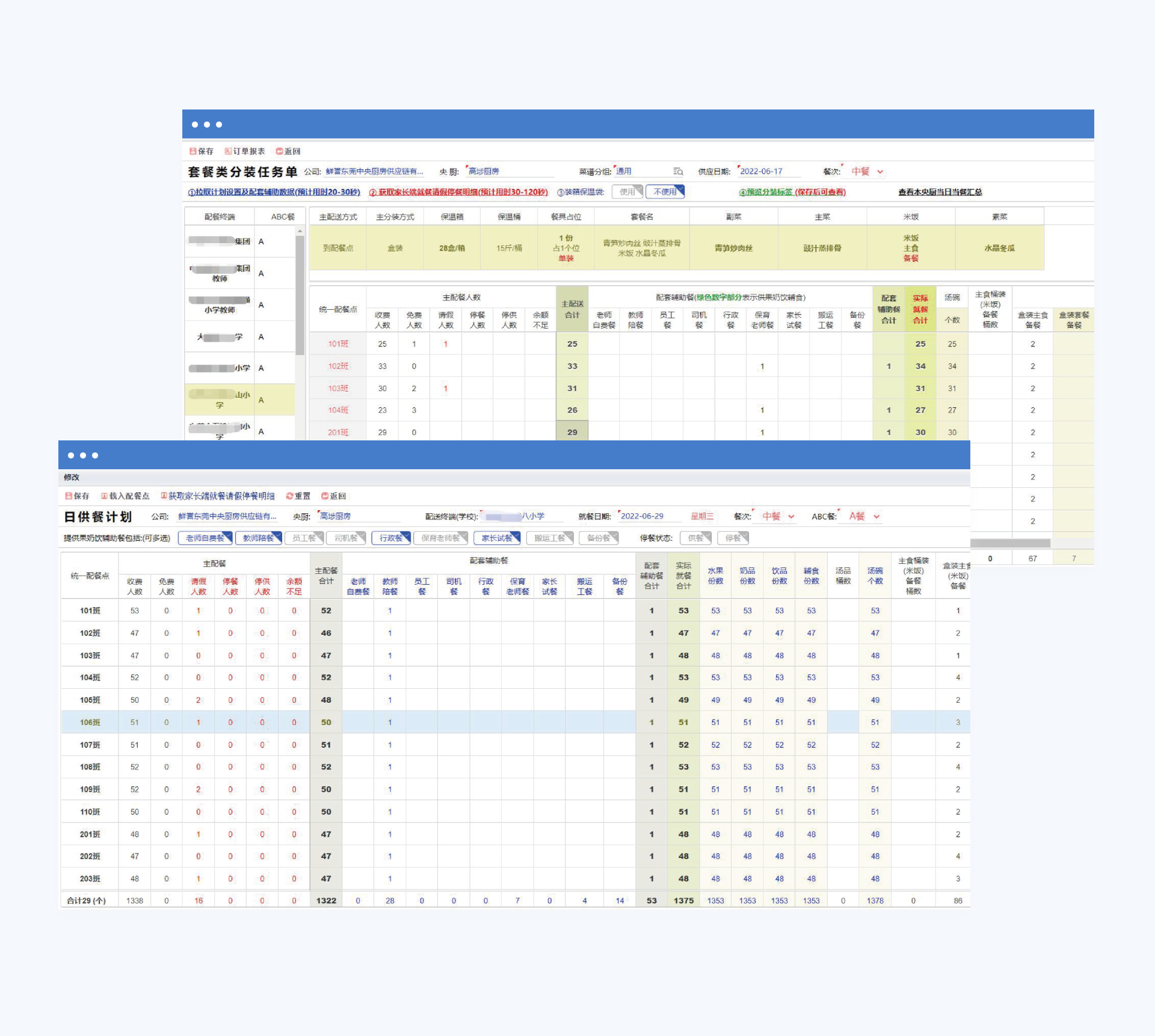Enable the 员工餐 option
The image size is (1155, 1036).
pyautogui.click(x=304, y=538)
